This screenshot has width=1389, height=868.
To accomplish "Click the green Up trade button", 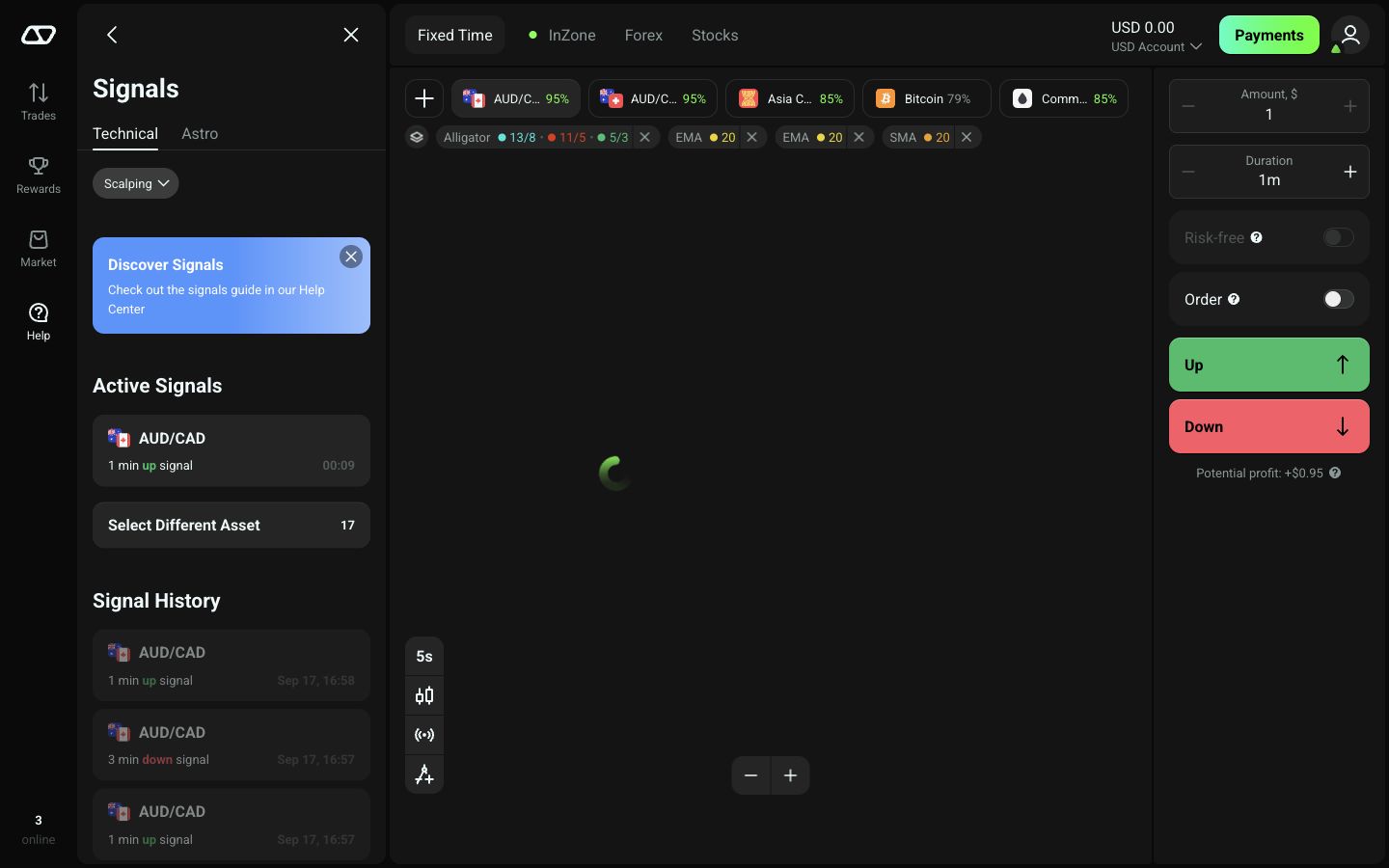I will click(x=1269, y=365).
